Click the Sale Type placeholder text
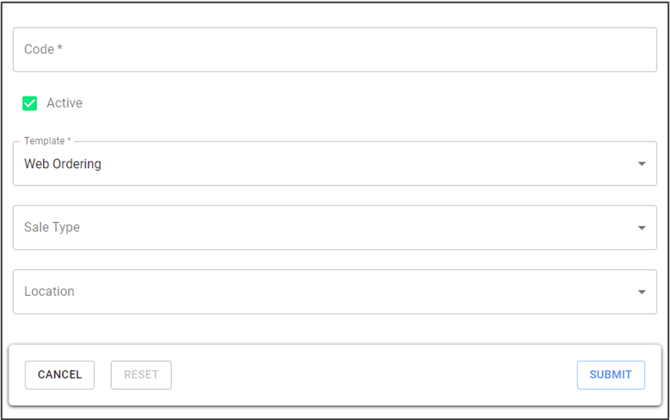 click(x=52, y=228)
